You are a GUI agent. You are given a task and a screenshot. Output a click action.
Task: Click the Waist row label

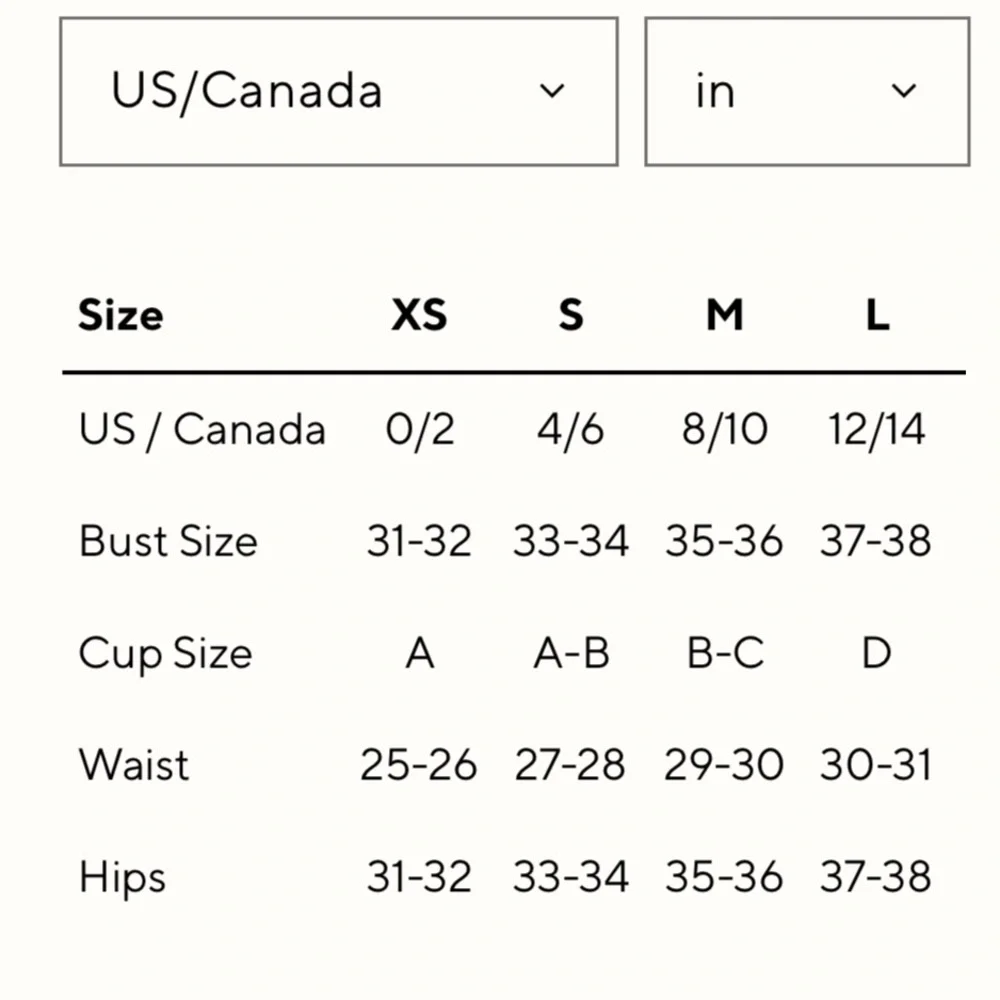[134, 765]
